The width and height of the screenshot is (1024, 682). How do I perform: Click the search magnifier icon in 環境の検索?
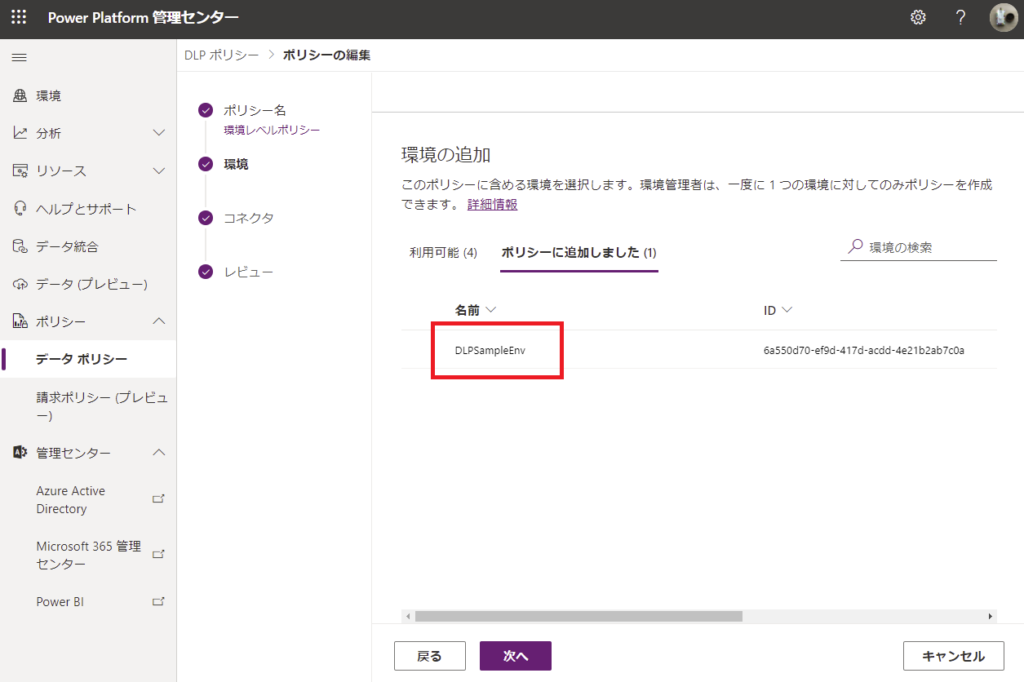coord(855,246)
